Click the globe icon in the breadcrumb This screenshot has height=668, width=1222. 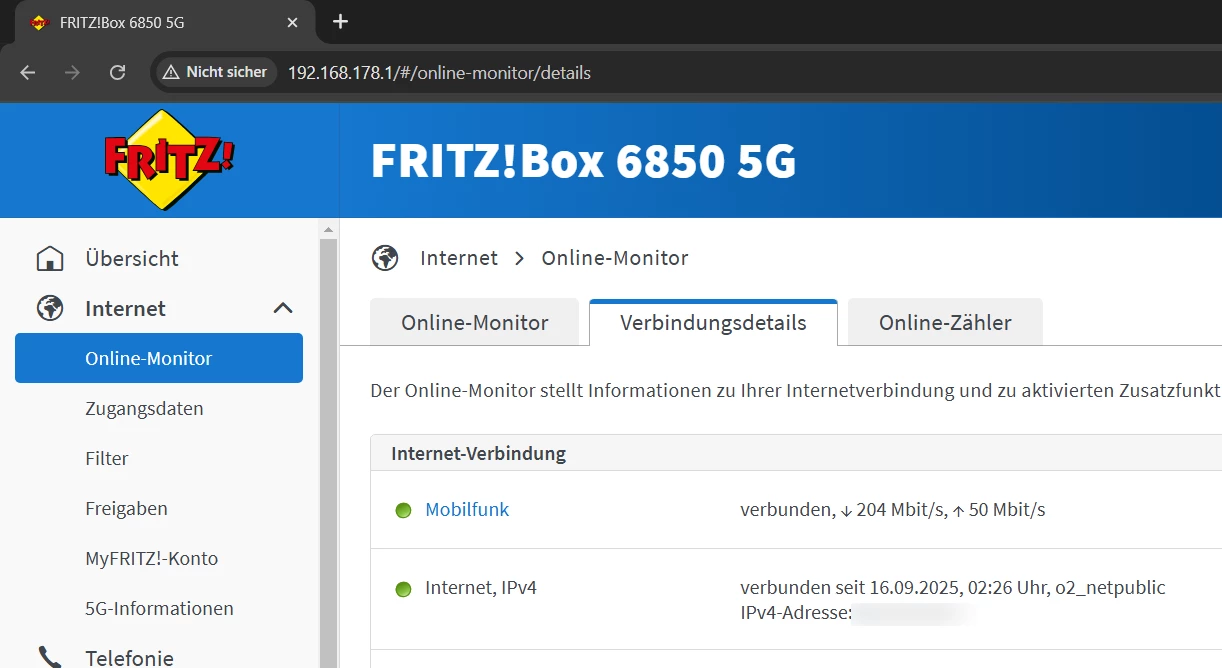tap(385, 258)
